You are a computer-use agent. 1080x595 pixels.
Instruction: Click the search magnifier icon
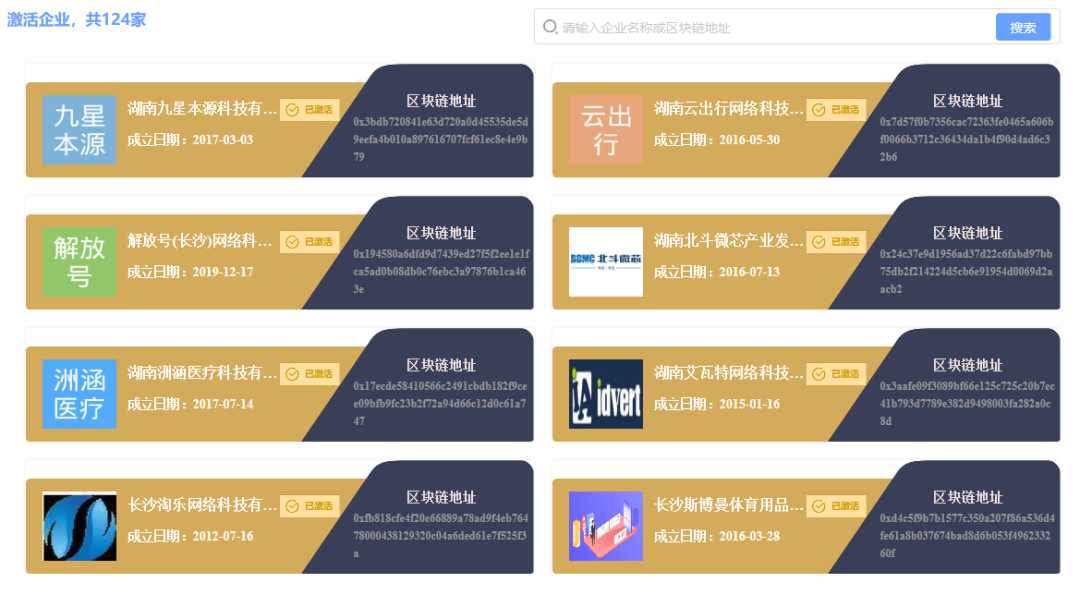coord(550,27)
